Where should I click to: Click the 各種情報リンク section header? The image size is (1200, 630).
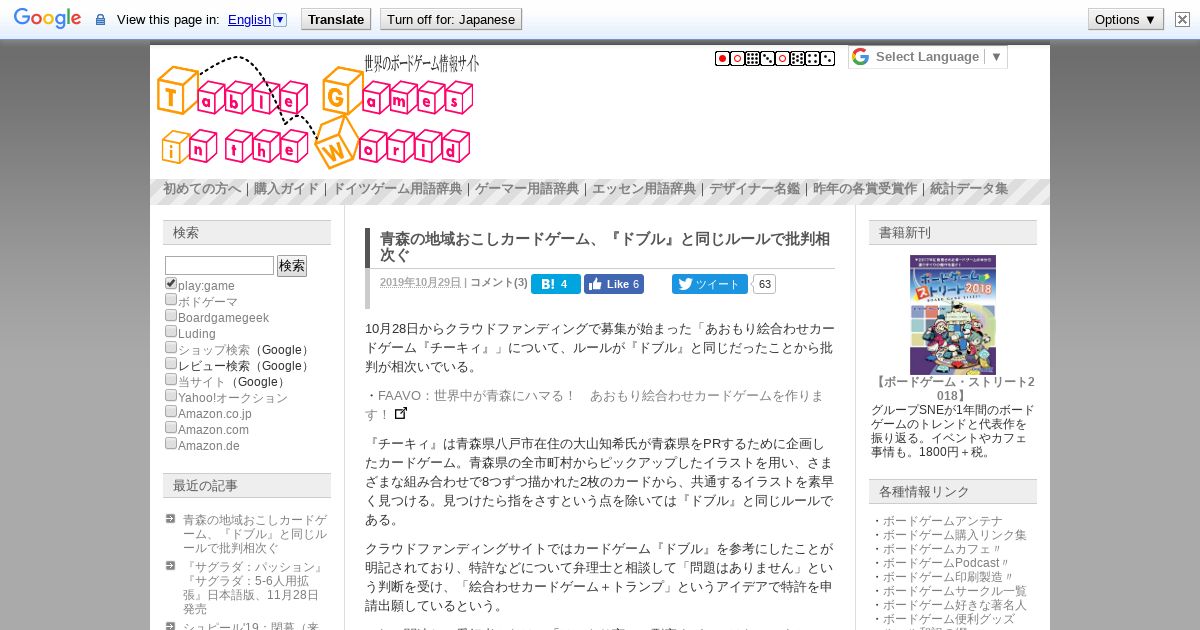pos(953,491)
